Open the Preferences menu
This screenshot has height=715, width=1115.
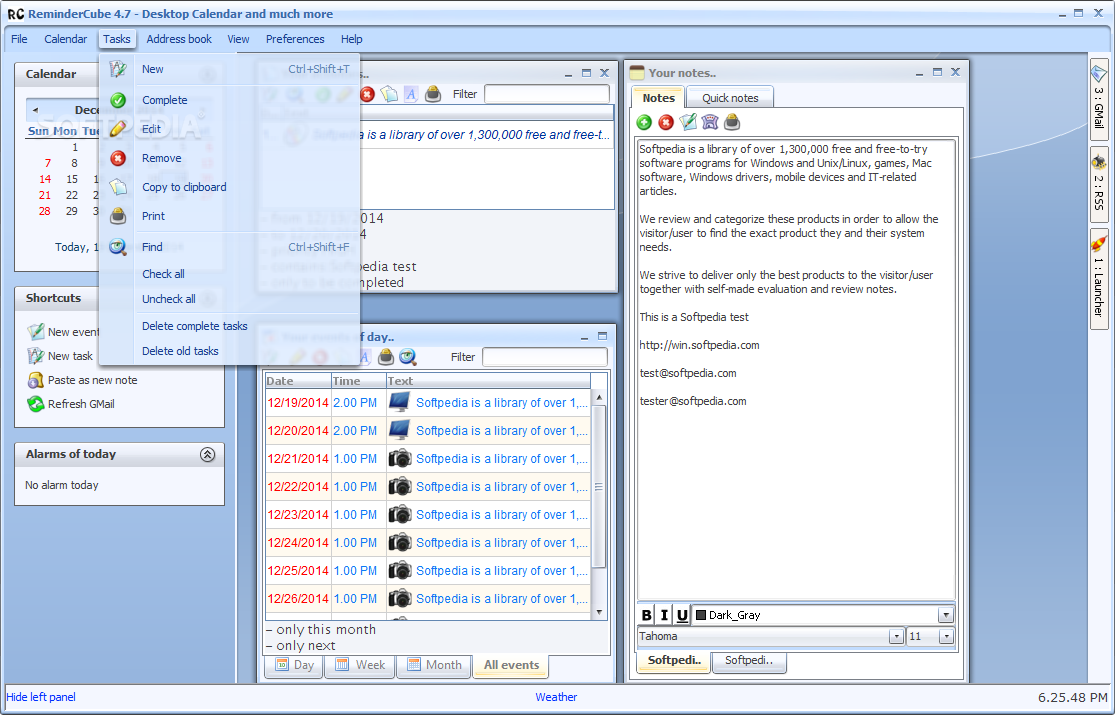(295, 39)
